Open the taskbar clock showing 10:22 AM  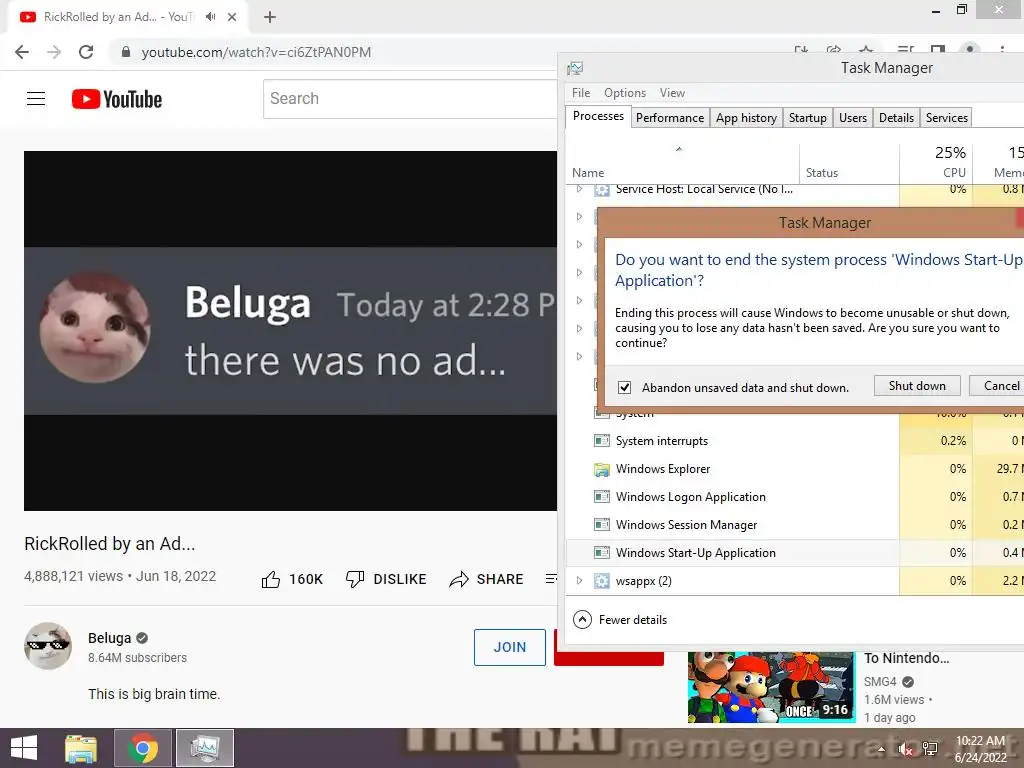(981, 749)
